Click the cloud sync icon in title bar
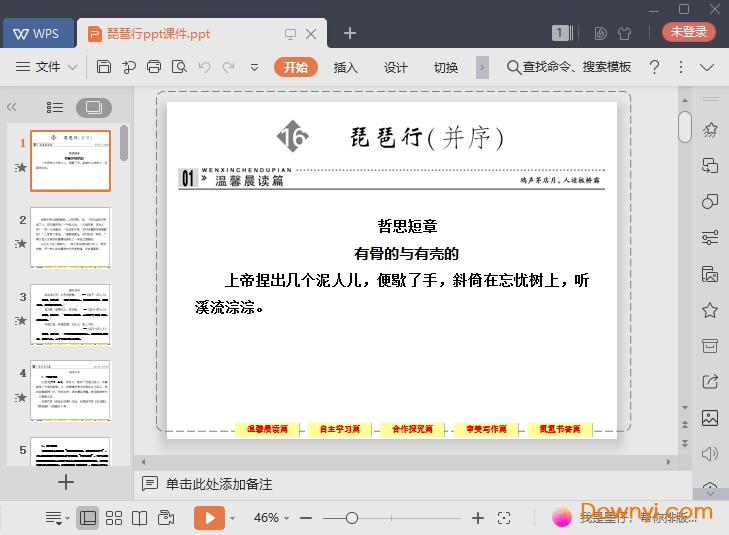Image resolution: width=729 pixels, height=535 pixels. click(x=600, y=33)
